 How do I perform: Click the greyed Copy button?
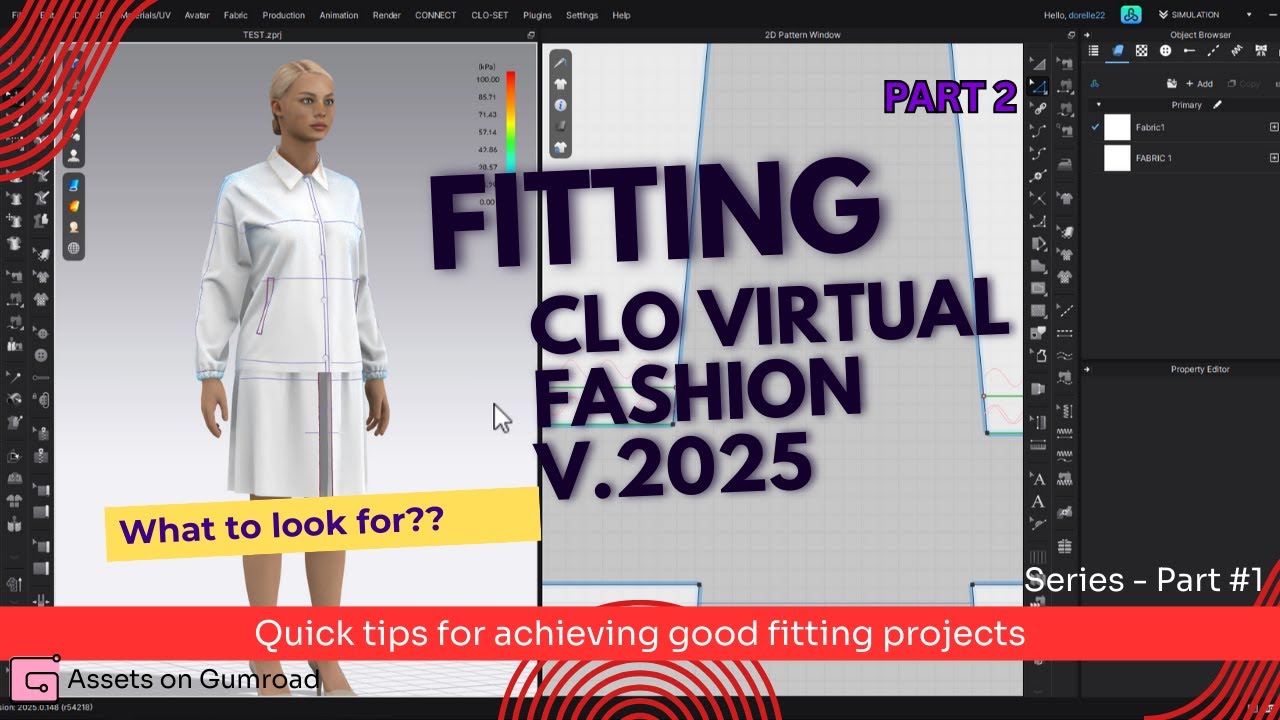[1244, 84]
